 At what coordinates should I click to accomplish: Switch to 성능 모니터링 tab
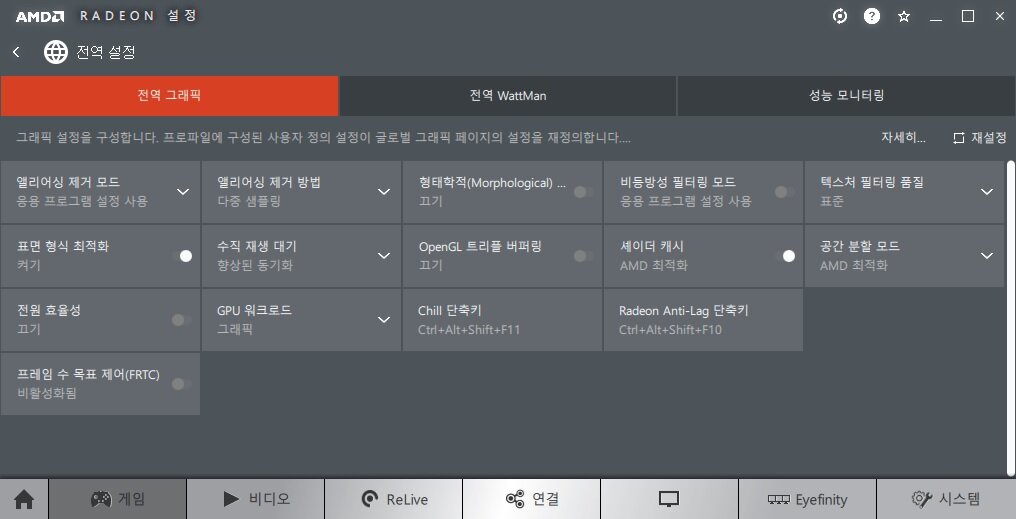(846, 96)
